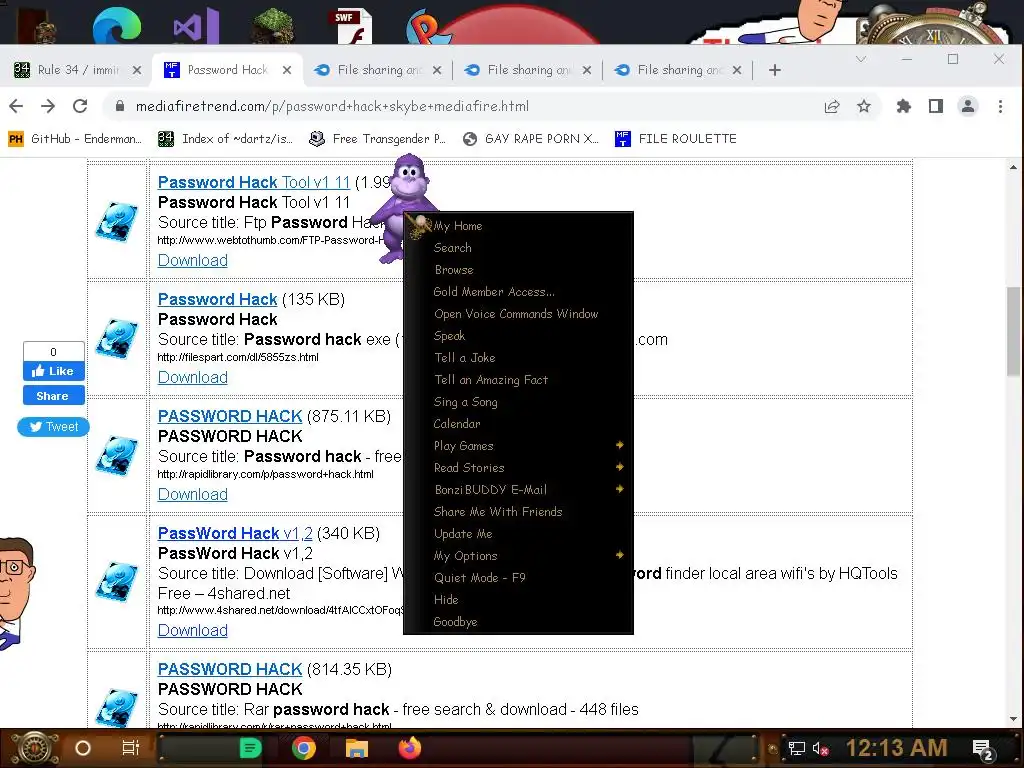The width and height of the screenshot is (1024, 768).
Task: Click the Cortana circle on taskbar
Action: [83, 748]
